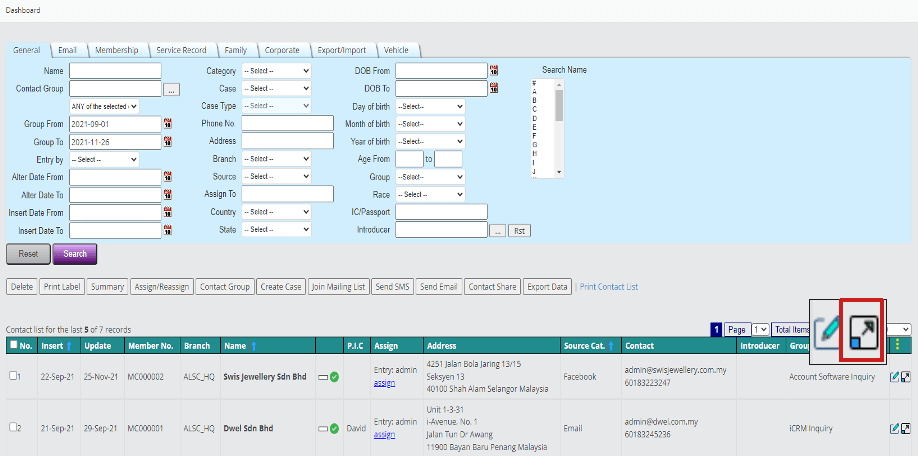Click assign link for Swis Jewellery
The width and height of the screenshot is (918, 456).
[384, 383]
